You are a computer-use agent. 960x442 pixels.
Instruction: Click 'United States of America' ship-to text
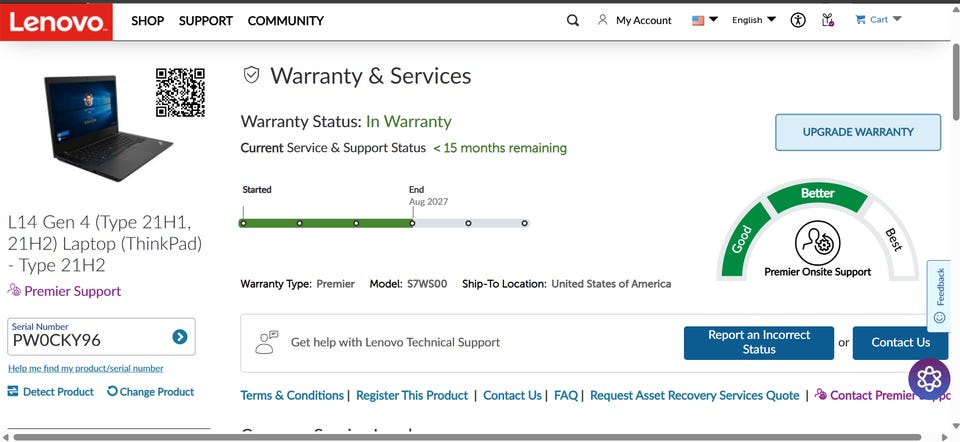pos(611,284)
